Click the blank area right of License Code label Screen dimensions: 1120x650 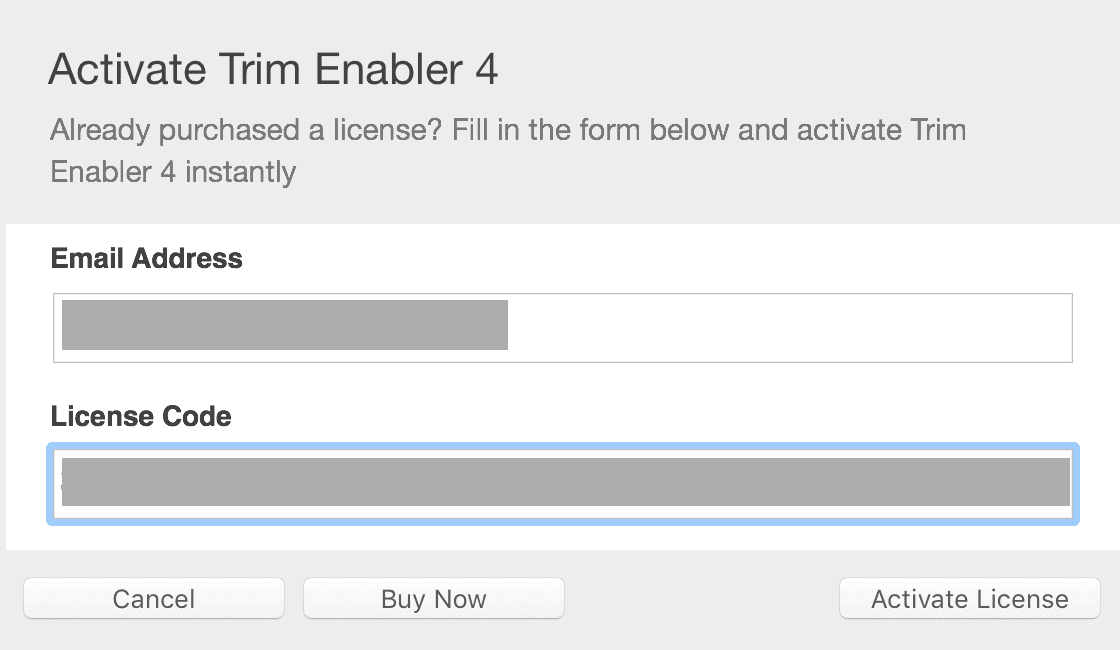pyautogui.click(x=650, y=416)
